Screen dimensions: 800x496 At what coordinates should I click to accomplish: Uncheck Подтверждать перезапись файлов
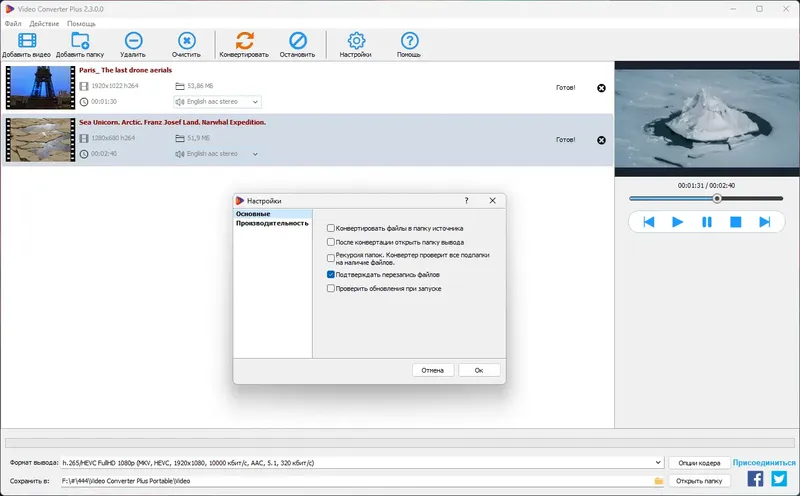click(331, 275)
